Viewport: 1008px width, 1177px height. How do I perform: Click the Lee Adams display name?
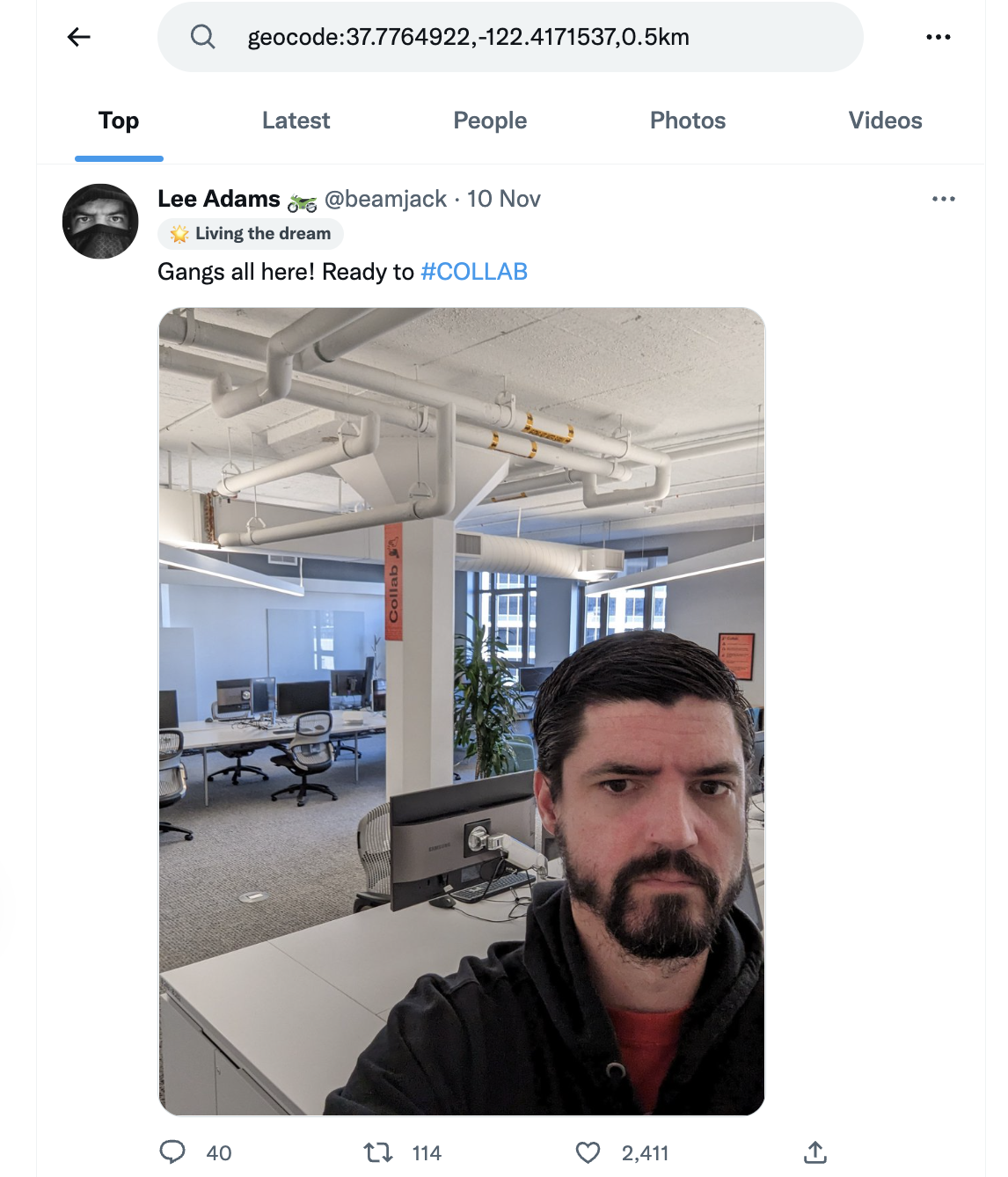tap(219, 199)
